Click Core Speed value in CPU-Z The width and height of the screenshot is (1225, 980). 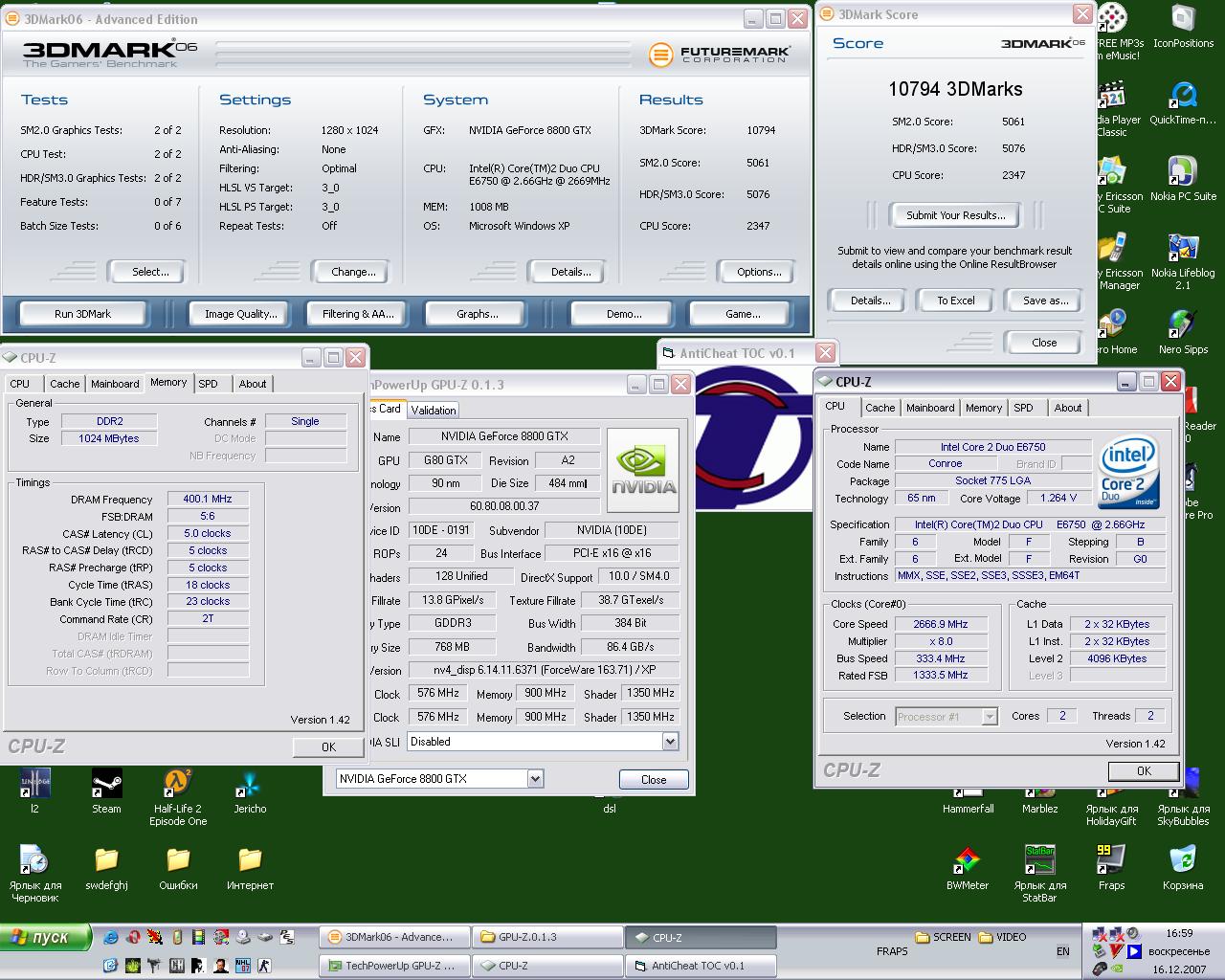pos(941,624)
